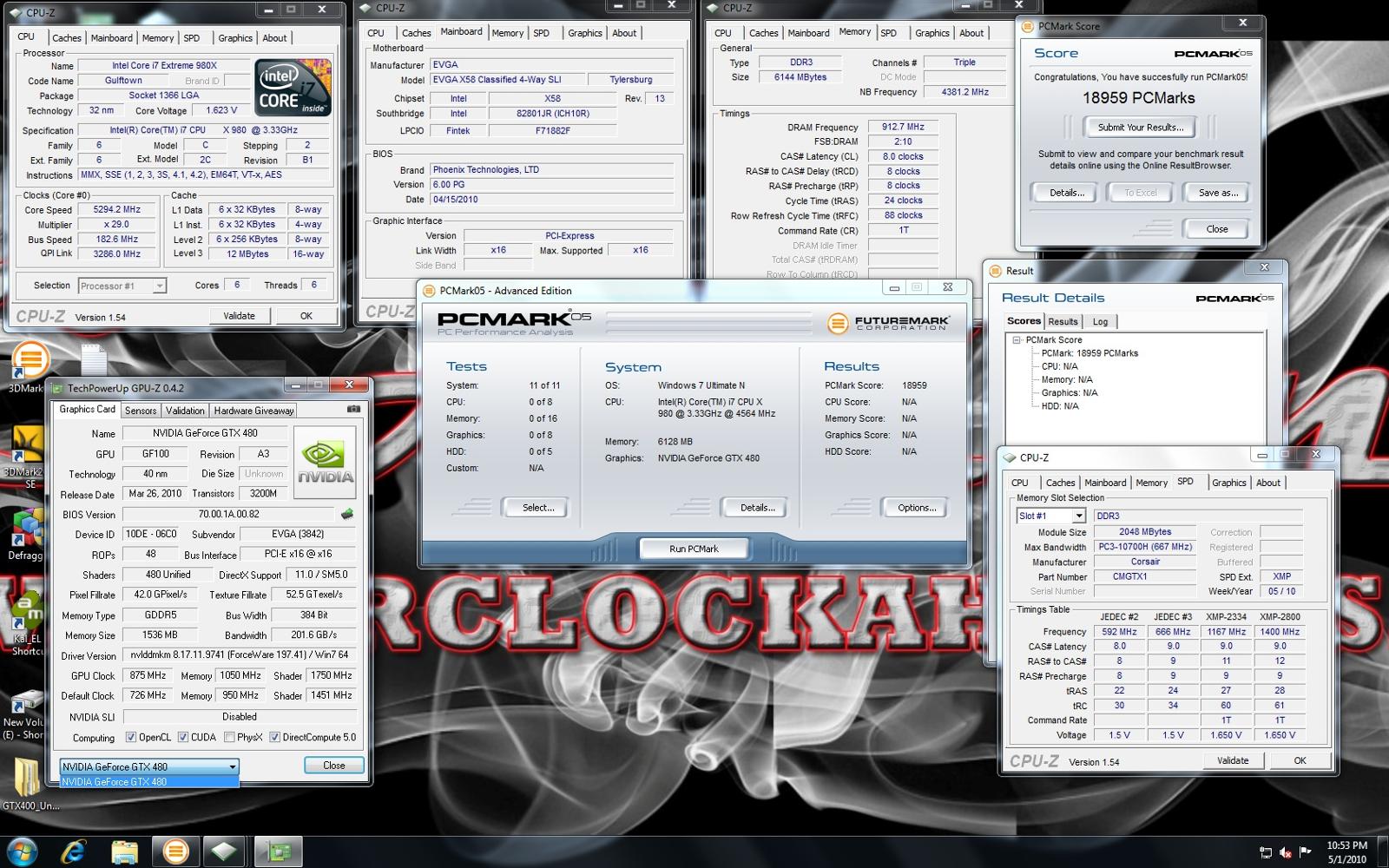1389x868 pixels.
Task: Switch to the Sensors tab in GPU-Z
Action: [x=141, y=411]
